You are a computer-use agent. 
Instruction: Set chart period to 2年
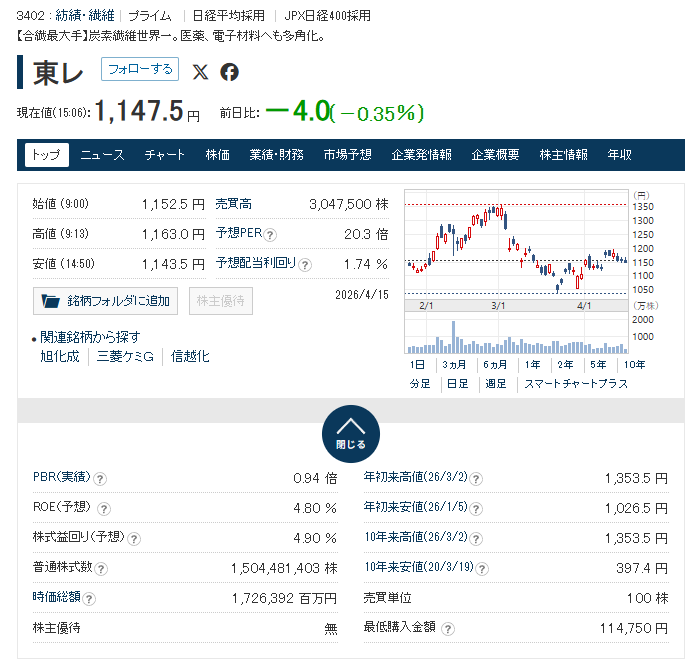point(565,365)
